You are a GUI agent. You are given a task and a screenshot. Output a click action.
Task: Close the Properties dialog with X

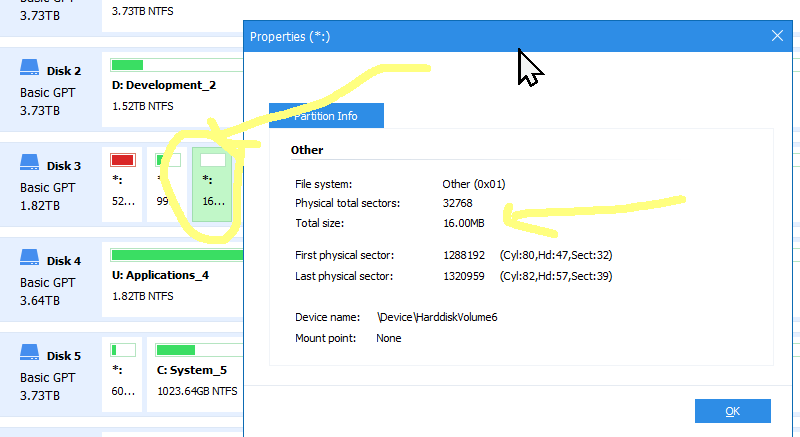tap(777, 36)
